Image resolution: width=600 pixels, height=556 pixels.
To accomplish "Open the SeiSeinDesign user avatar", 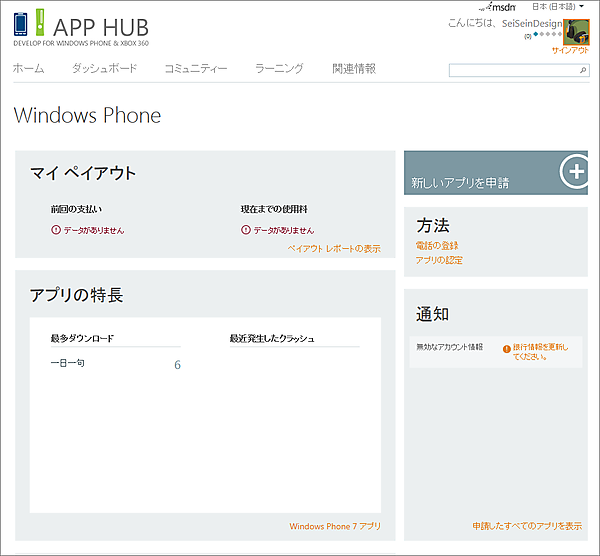I will tap(576, 32).
